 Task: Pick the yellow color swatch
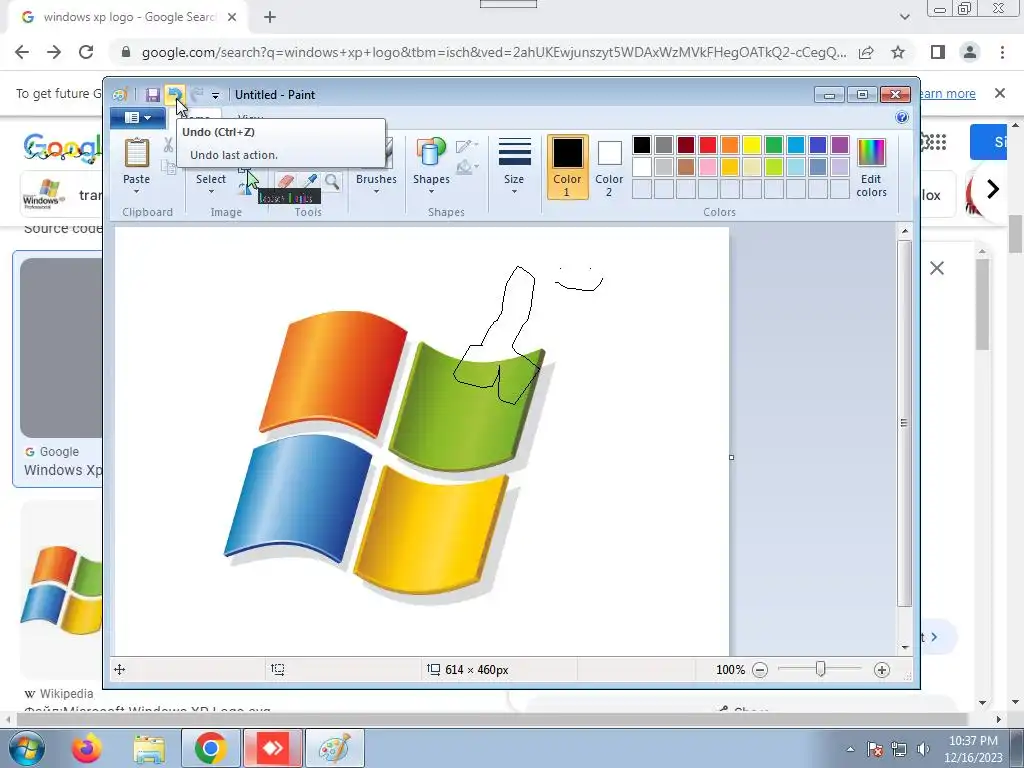752,145
